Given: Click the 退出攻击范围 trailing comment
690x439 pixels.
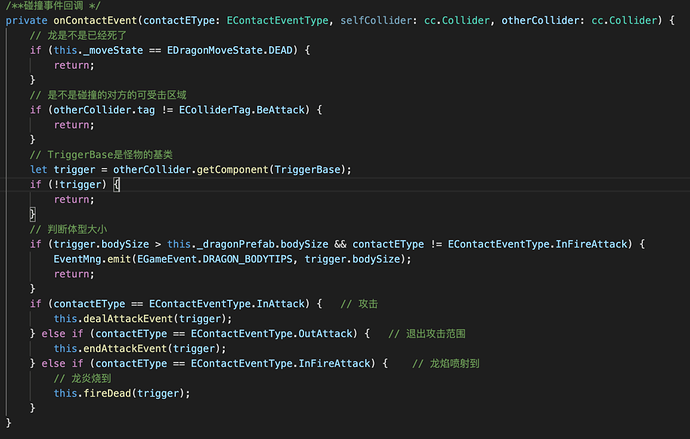Looking at the screenshot, I should pos(434,333).
